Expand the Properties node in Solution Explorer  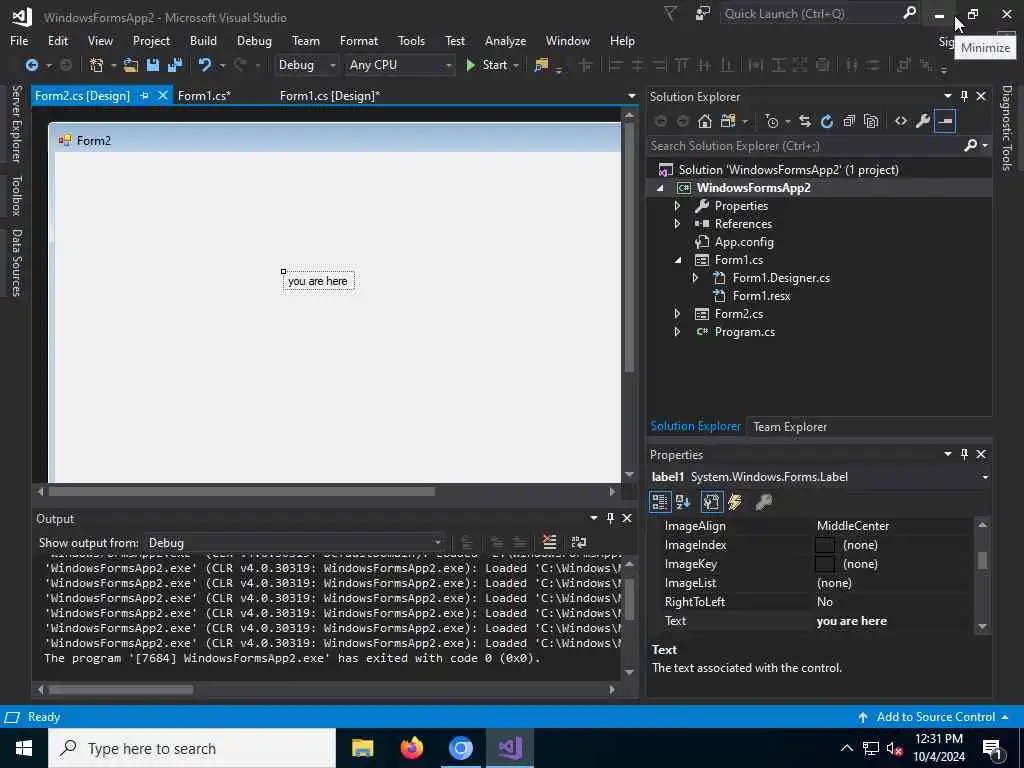677,206
